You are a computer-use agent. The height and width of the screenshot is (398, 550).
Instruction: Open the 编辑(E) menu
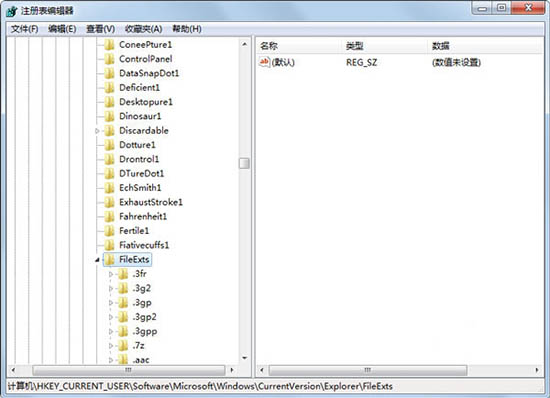click(x=62, y=29)
